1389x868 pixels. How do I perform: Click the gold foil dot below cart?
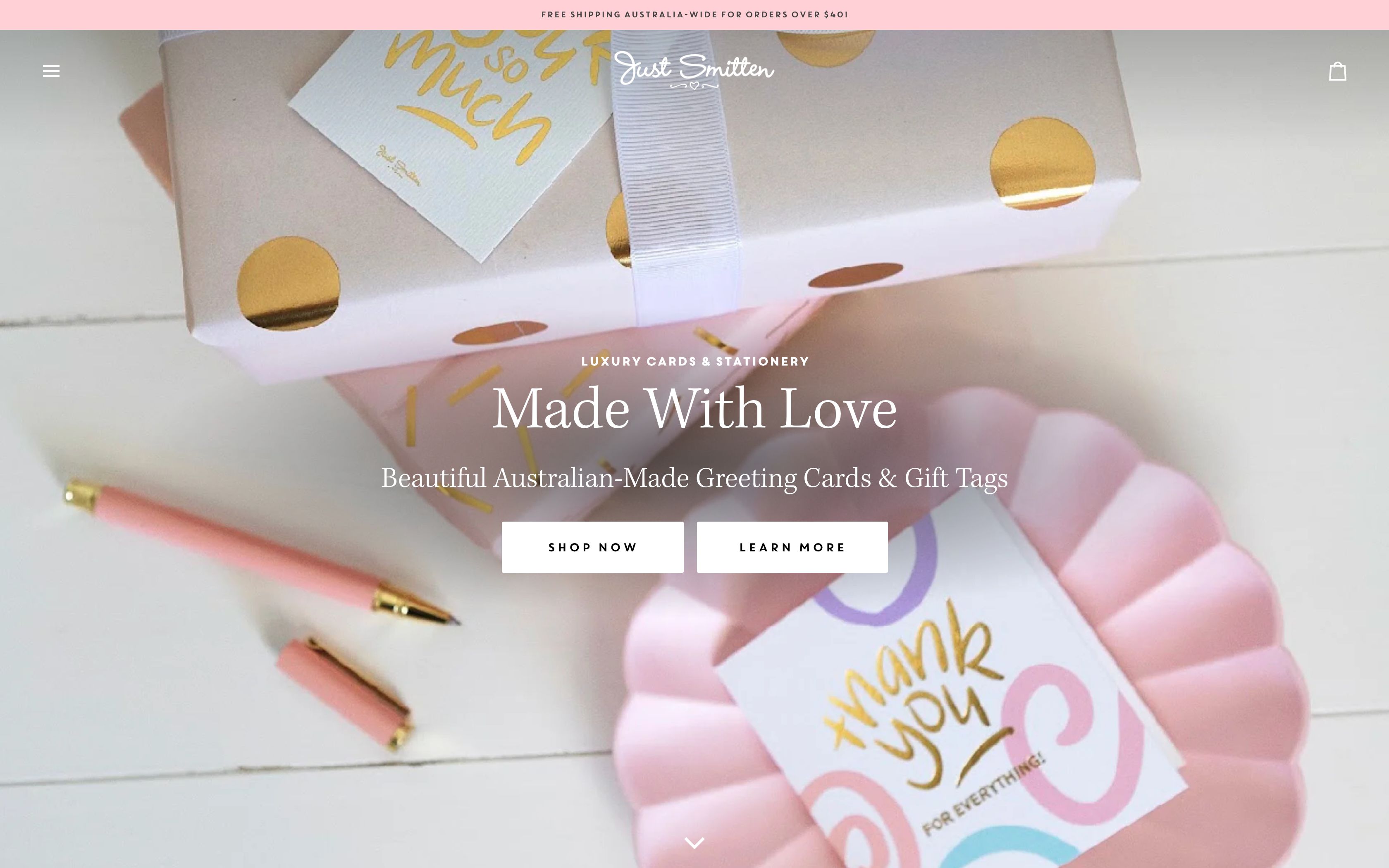click(x=1042, y=163)
